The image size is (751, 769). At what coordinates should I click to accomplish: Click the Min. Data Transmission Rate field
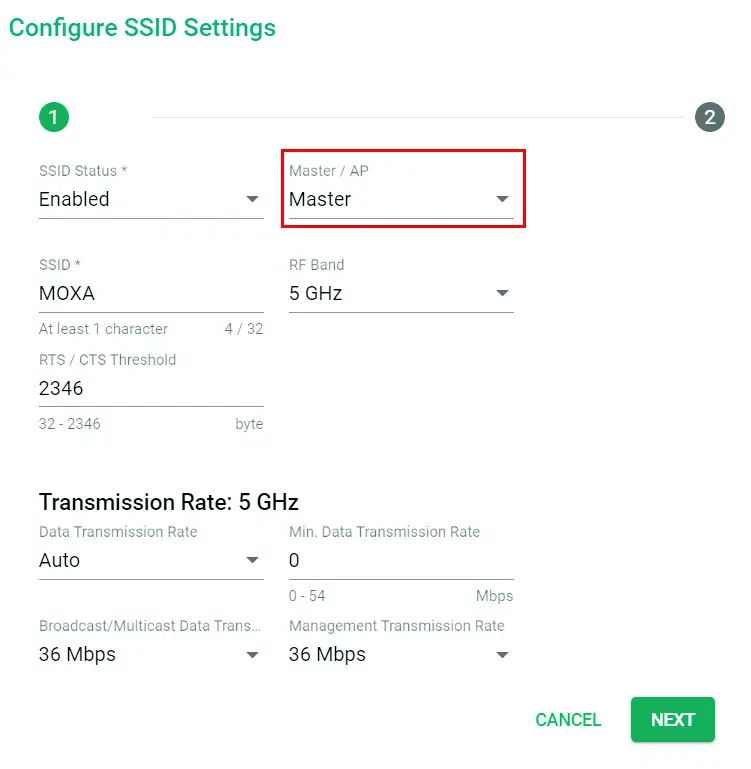pyautogui.click(x=400, y=560)
